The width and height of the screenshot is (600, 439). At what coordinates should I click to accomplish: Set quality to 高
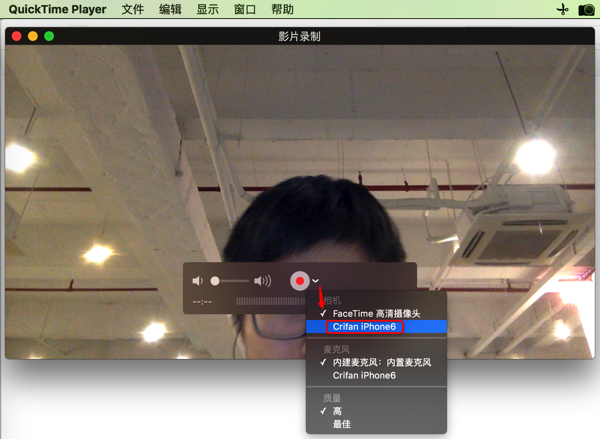(x=376, y=411)
